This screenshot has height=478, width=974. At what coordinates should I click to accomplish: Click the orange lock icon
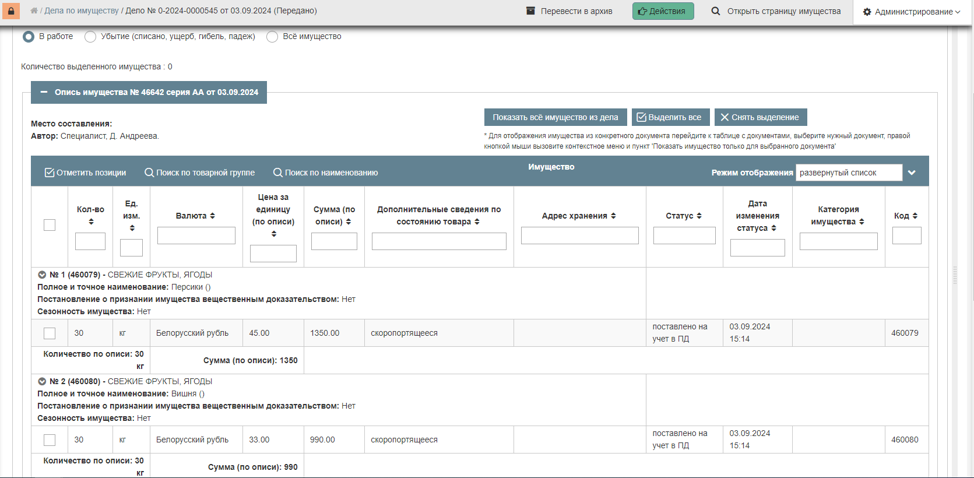pos(11,12)
